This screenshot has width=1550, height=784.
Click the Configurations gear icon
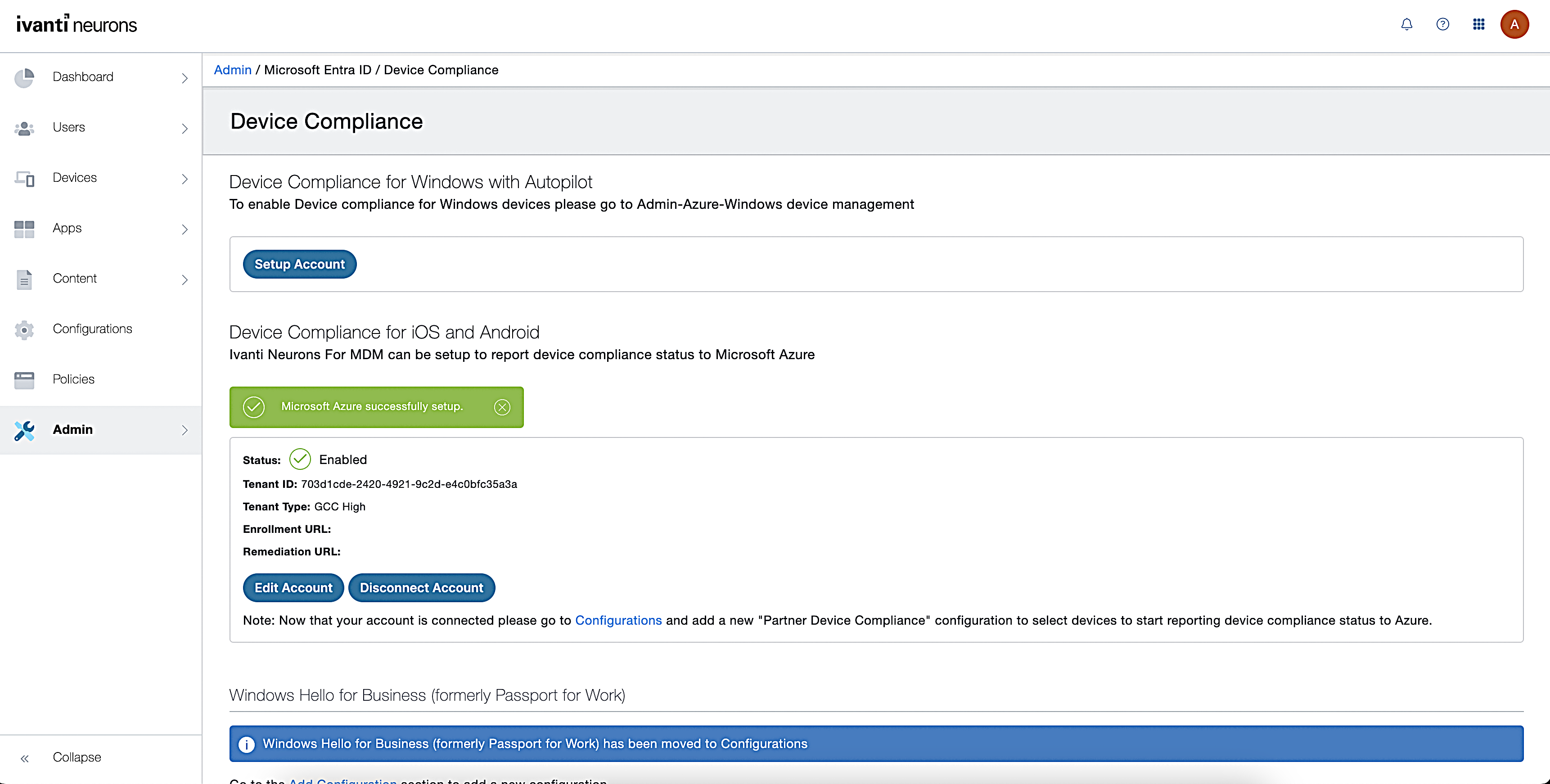[x=24, y=330]
